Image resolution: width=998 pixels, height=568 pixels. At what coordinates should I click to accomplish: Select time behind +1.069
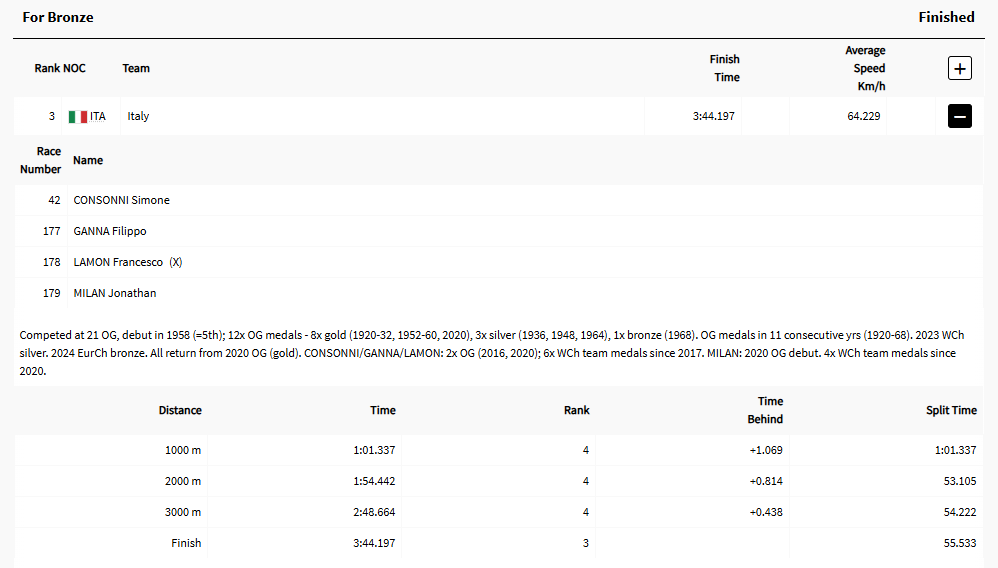click(x=766, y=450)
